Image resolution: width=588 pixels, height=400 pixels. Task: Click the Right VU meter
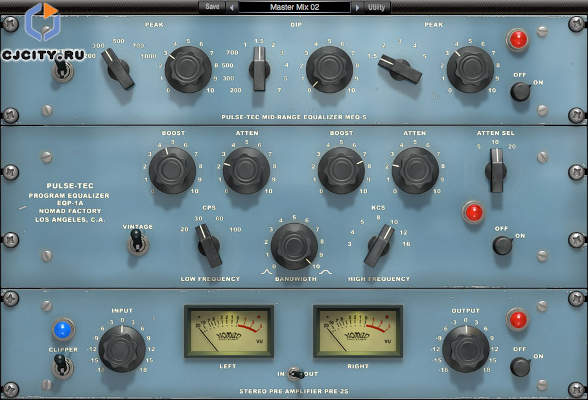tap(358, 331)
